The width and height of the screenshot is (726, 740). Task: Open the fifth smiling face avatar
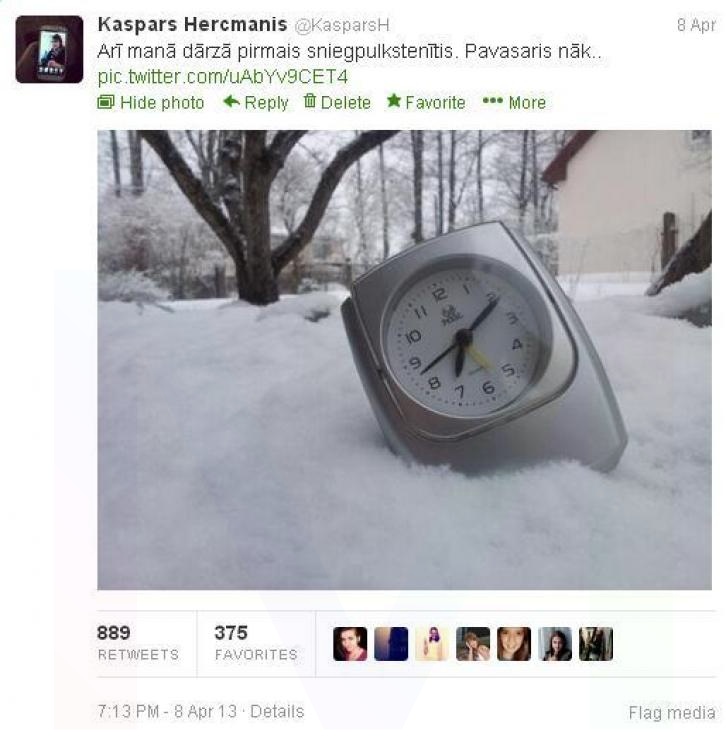coord(514,644)
